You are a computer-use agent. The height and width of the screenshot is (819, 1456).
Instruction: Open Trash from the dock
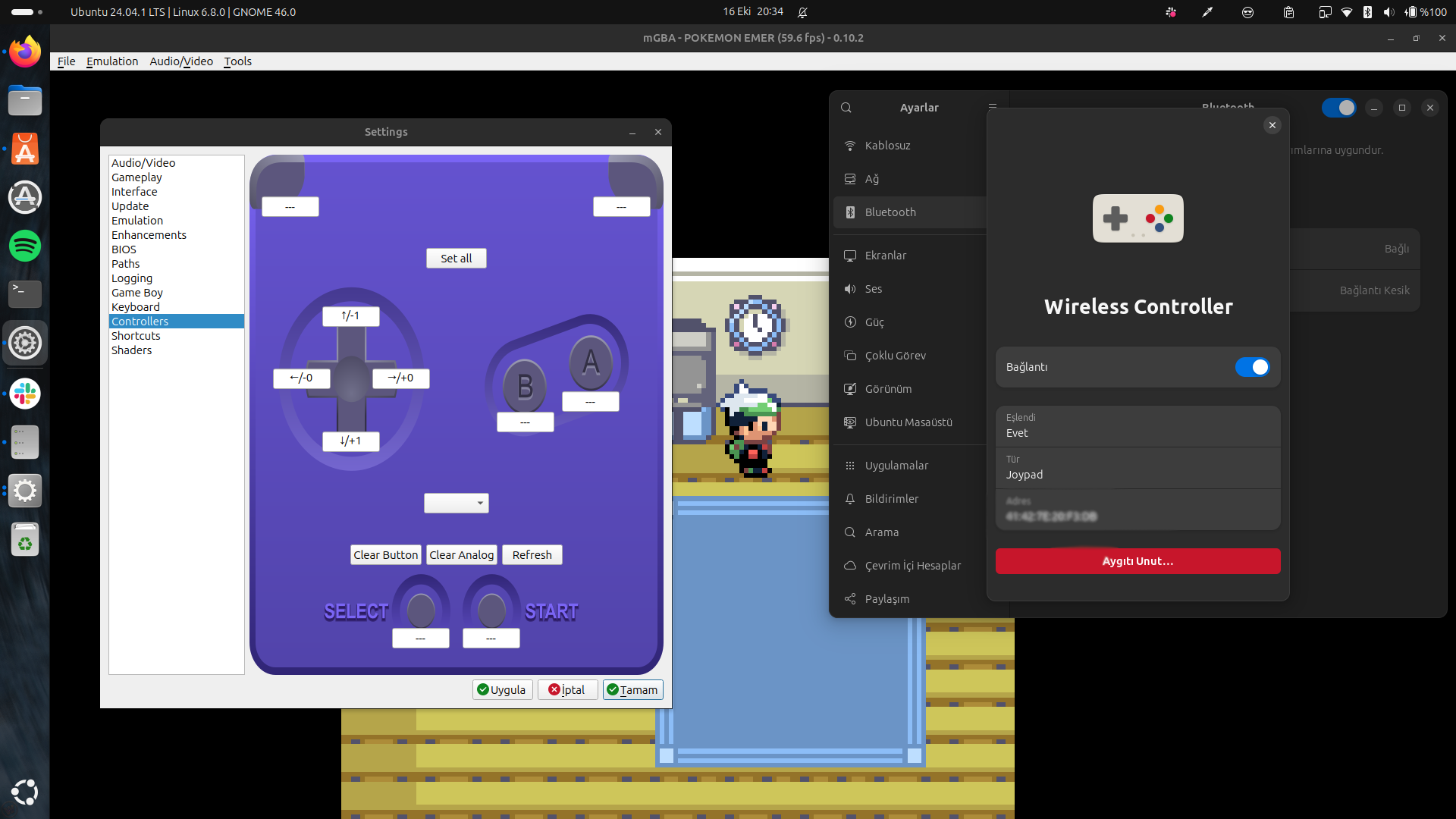pos(25,540)
